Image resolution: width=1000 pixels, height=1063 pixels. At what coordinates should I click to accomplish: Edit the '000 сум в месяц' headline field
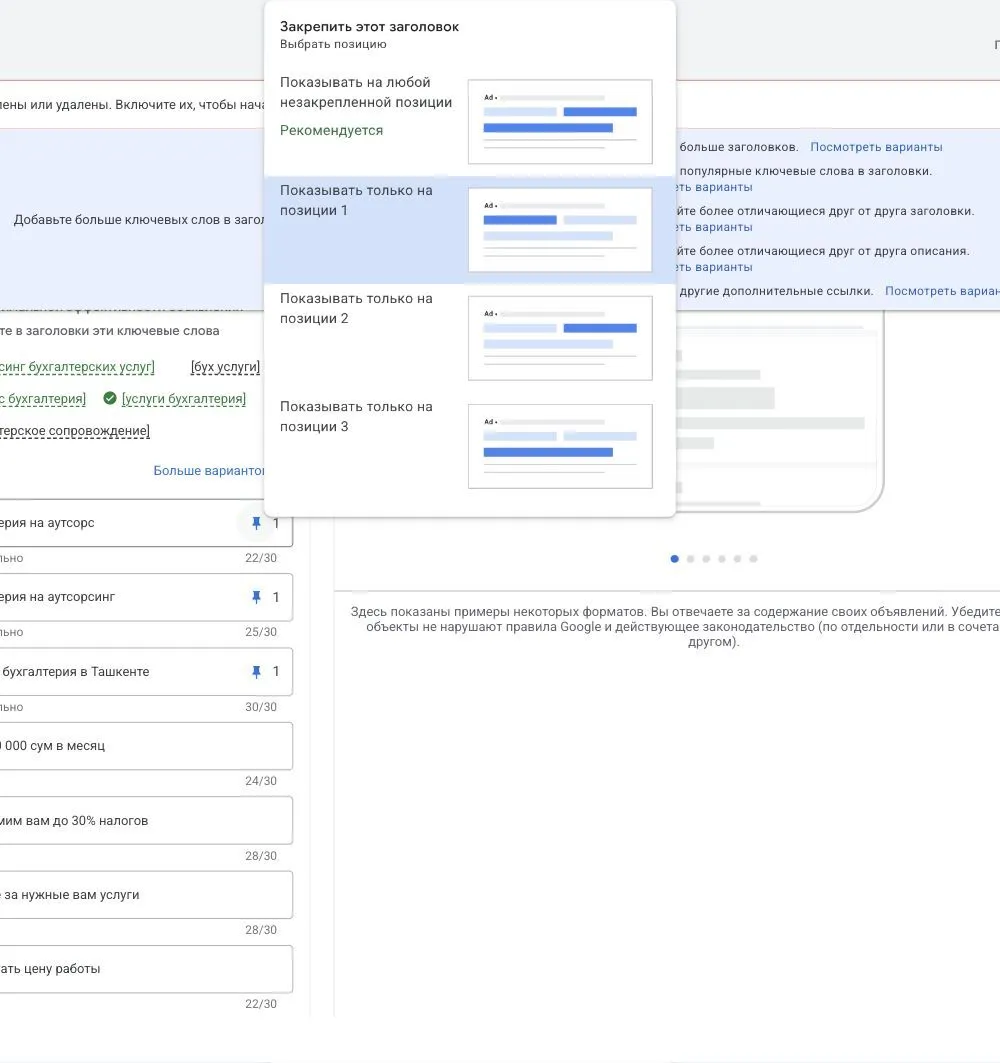click(146, 746)
